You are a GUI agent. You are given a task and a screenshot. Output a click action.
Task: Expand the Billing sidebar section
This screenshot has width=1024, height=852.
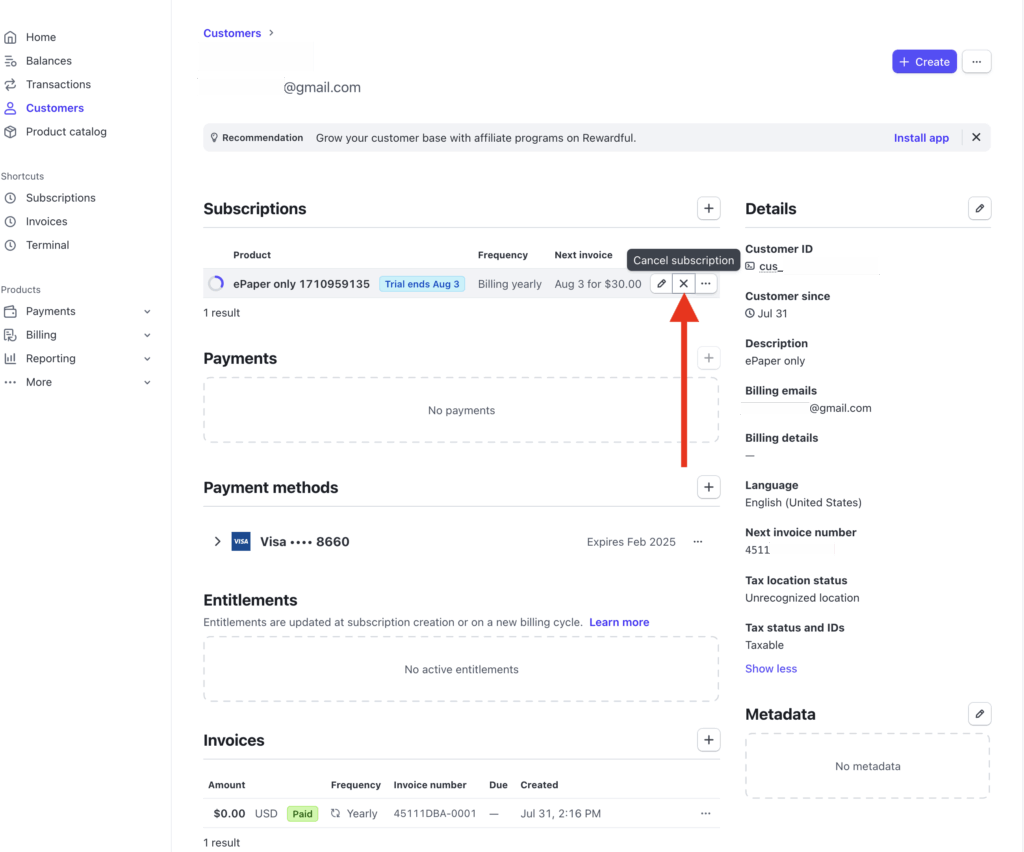(148, 335)
